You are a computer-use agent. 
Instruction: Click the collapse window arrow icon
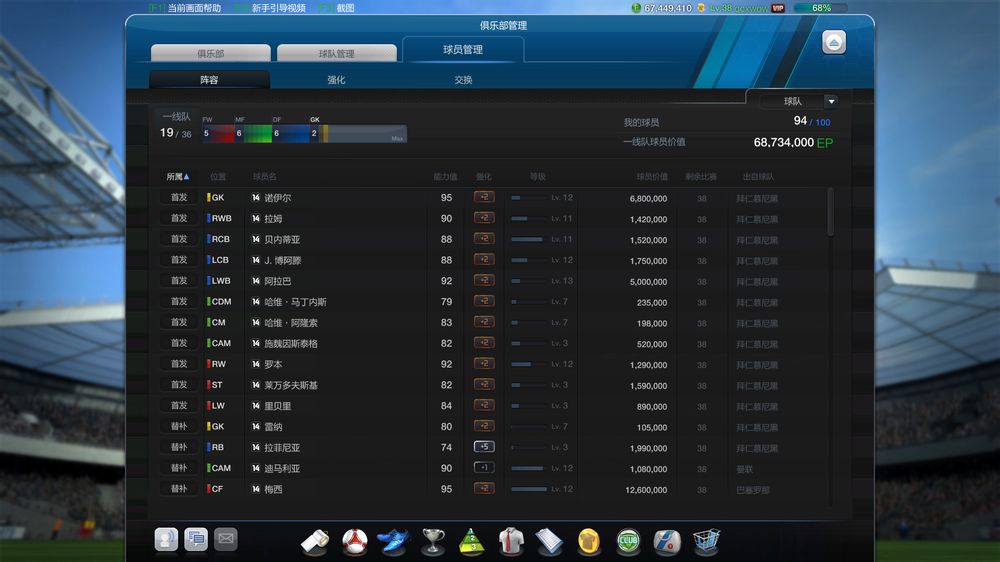pos(834,43)
